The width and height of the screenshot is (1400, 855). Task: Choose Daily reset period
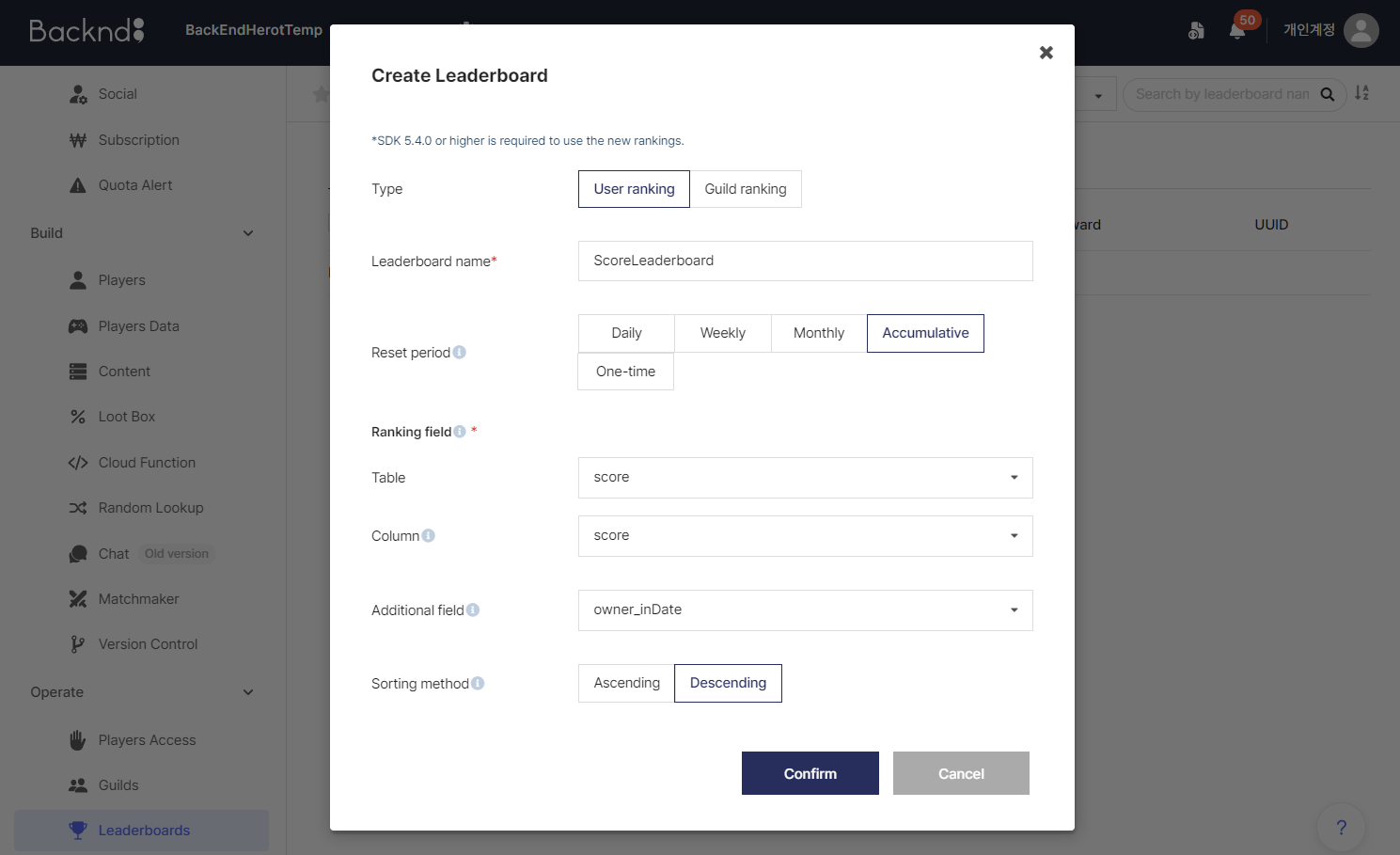click(x=626, y=333)
